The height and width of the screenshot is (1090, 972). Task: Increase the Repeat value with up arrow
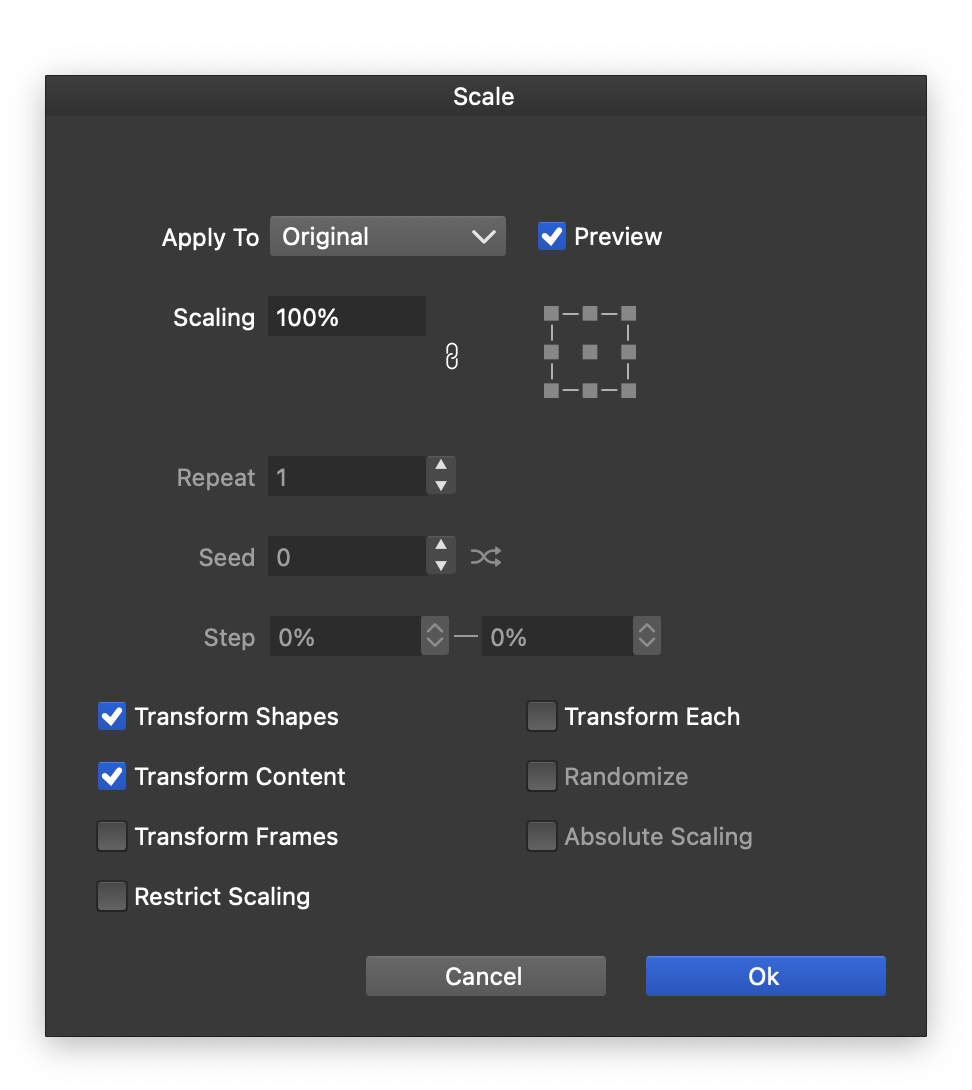tap(441, 466)
